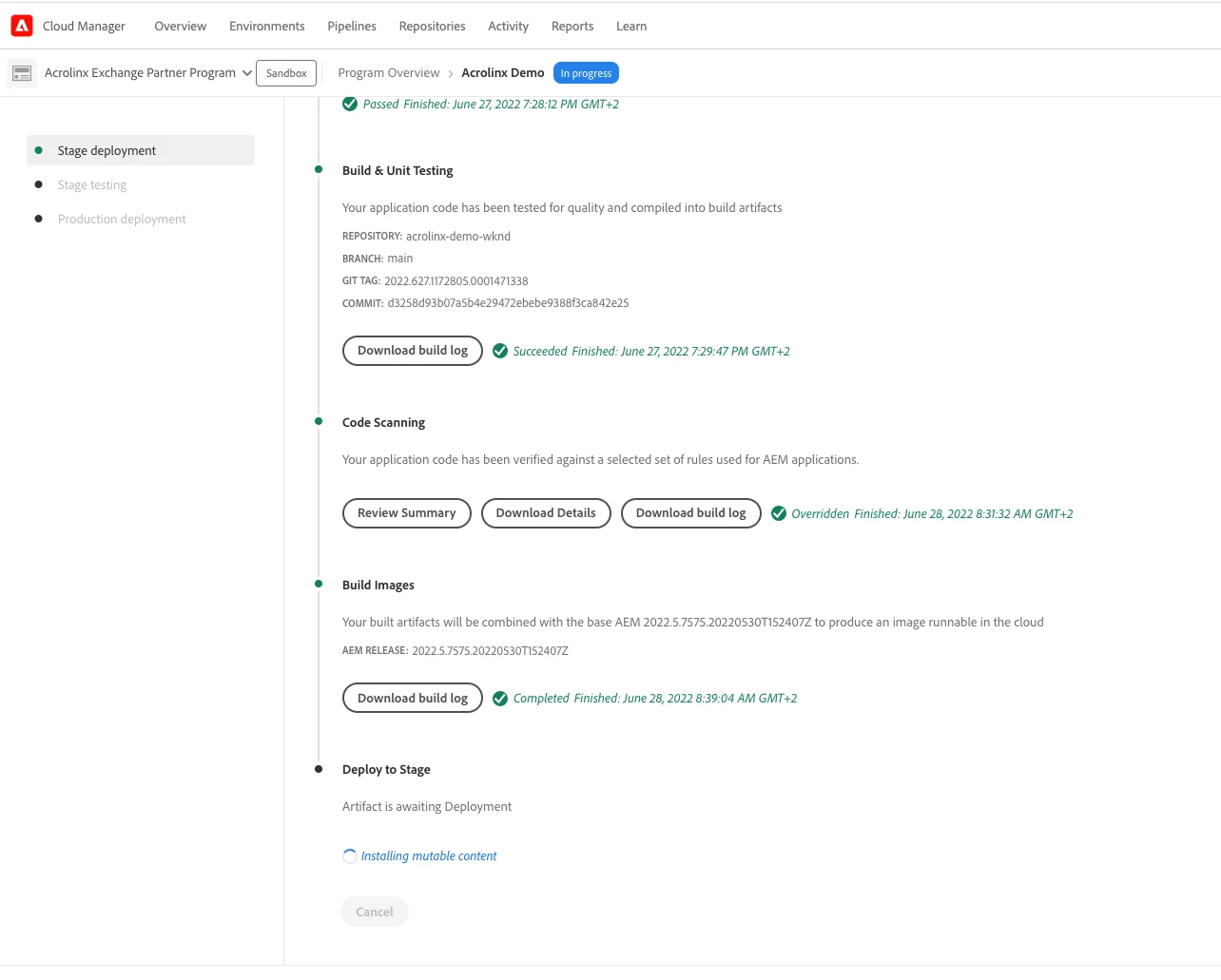
Task: Click the In progress status badge
Action: pyautogui.click(x=586, y=73)
